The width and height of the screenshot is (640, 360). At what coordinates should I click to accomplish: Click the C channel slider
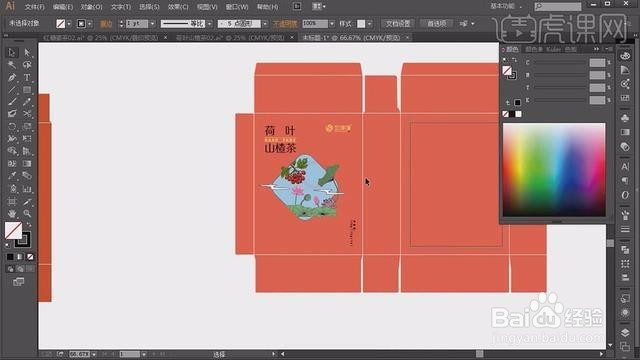560,62
